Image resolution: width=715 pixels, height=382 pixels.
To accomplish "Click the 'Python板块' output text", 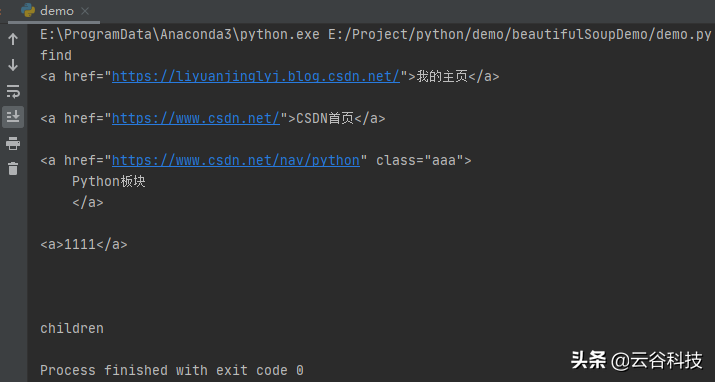I will pyautogui.click(x=109, y=181).
